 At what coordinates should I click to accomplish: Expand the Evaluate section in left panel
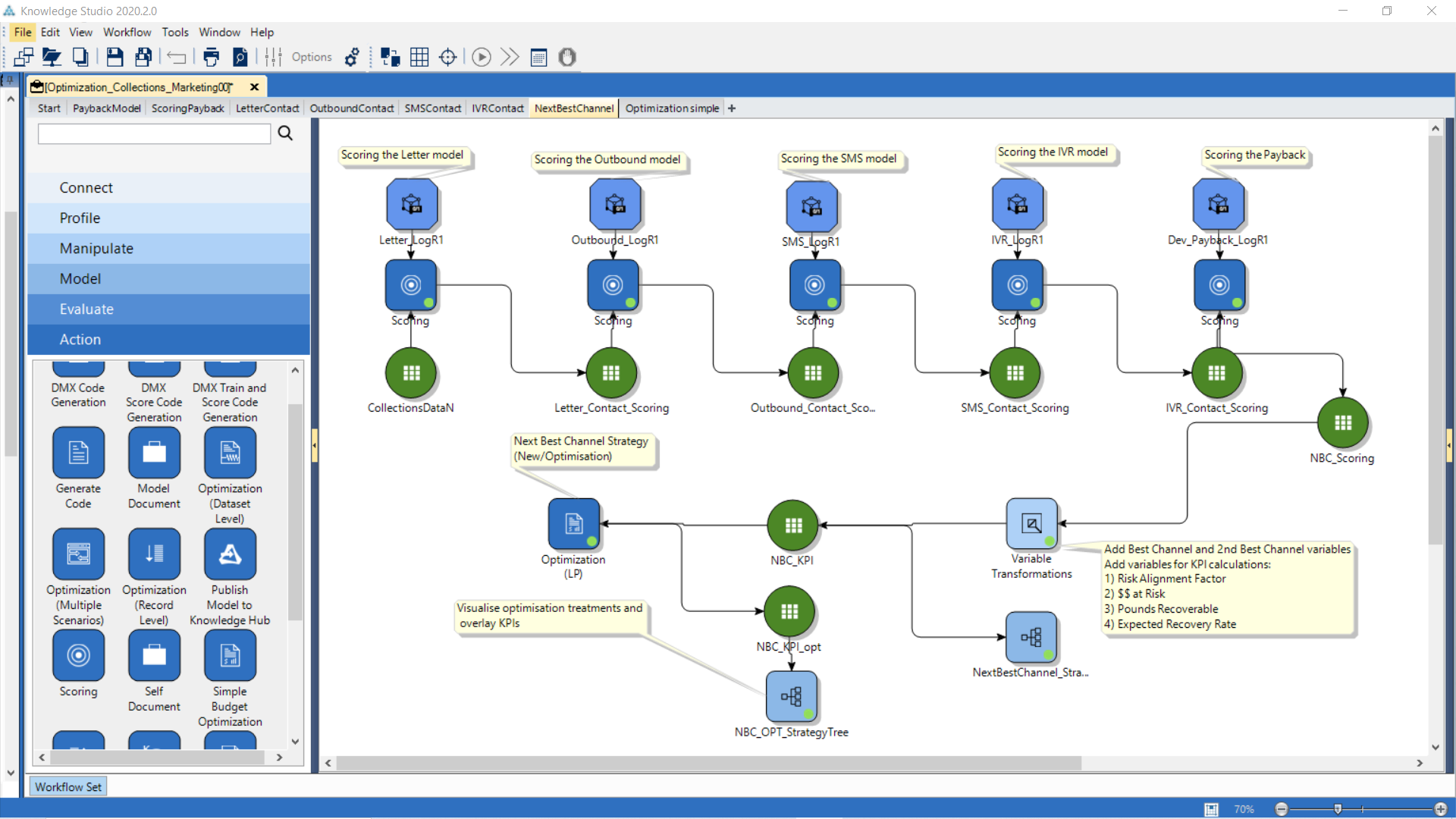[x=86, y=308]
